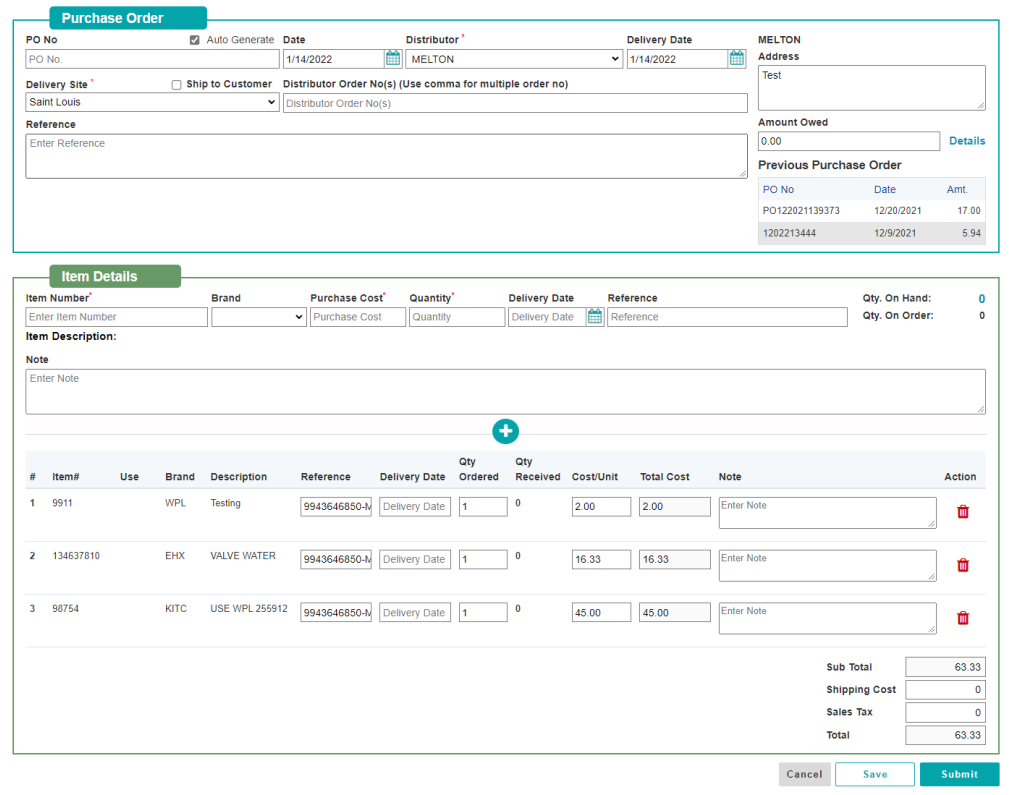Click Delivery Date field in row 98754
The height and width of the screenshot is (795, 1017).
[x=415, y=613]
